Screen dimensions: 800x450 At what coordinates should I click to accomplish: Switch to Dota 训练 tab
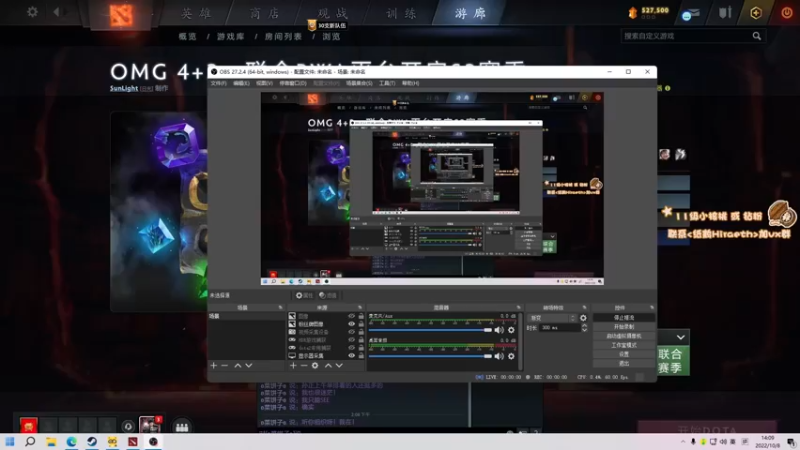point(401,13)
